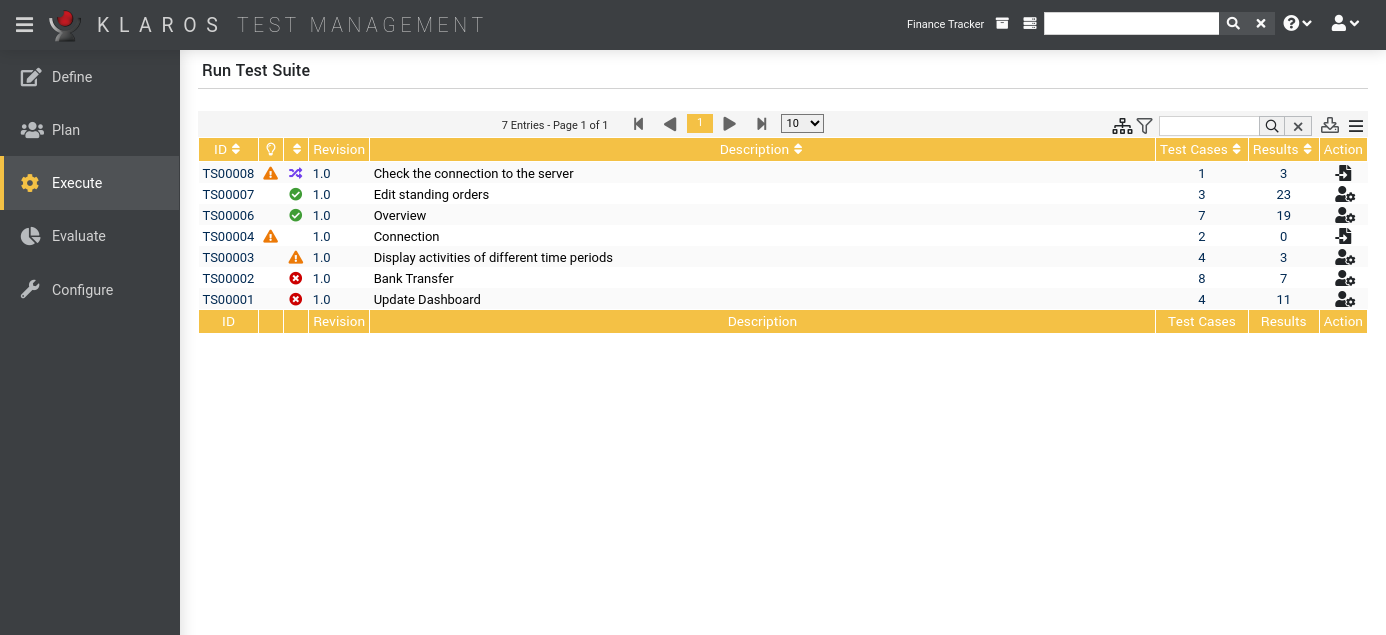The width and height of the screenshot is (1386, 635).
Task: Jump to the last page arrow icon
Action: tap(762, 124)
